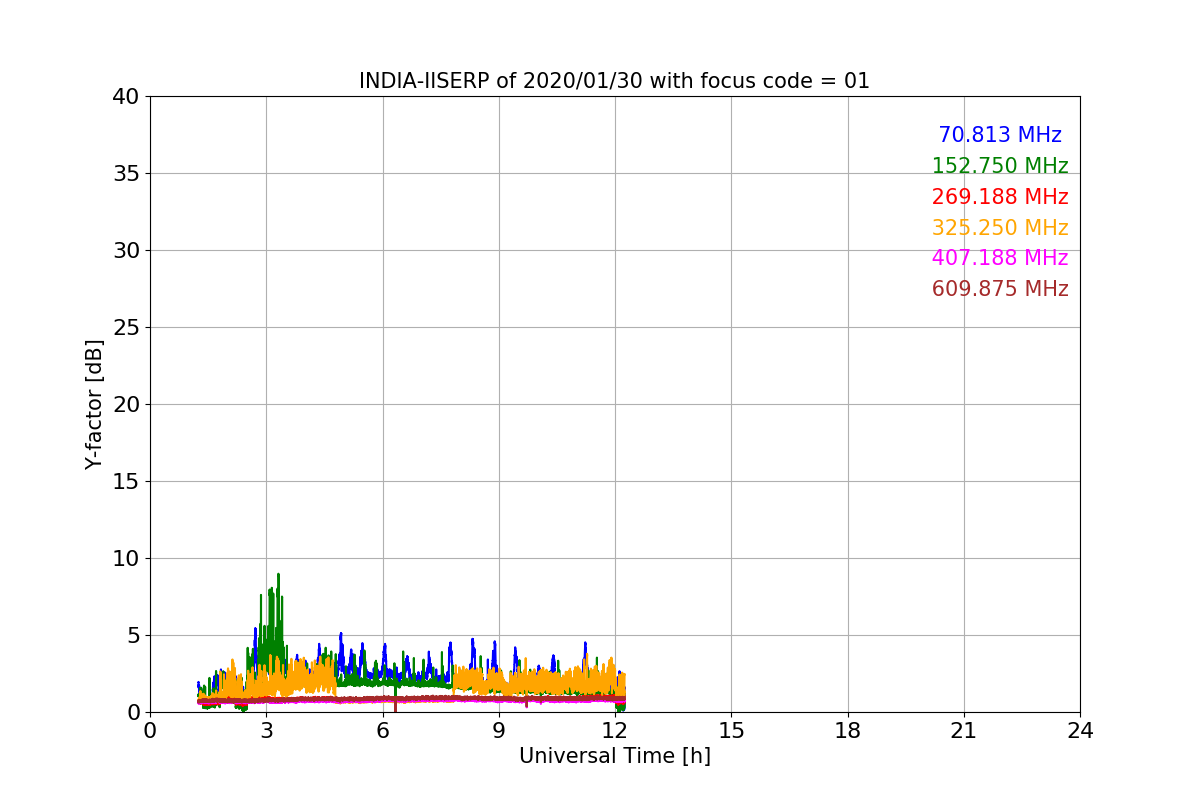
Task: Click the y-axis tick label 30
Action: 125,251
